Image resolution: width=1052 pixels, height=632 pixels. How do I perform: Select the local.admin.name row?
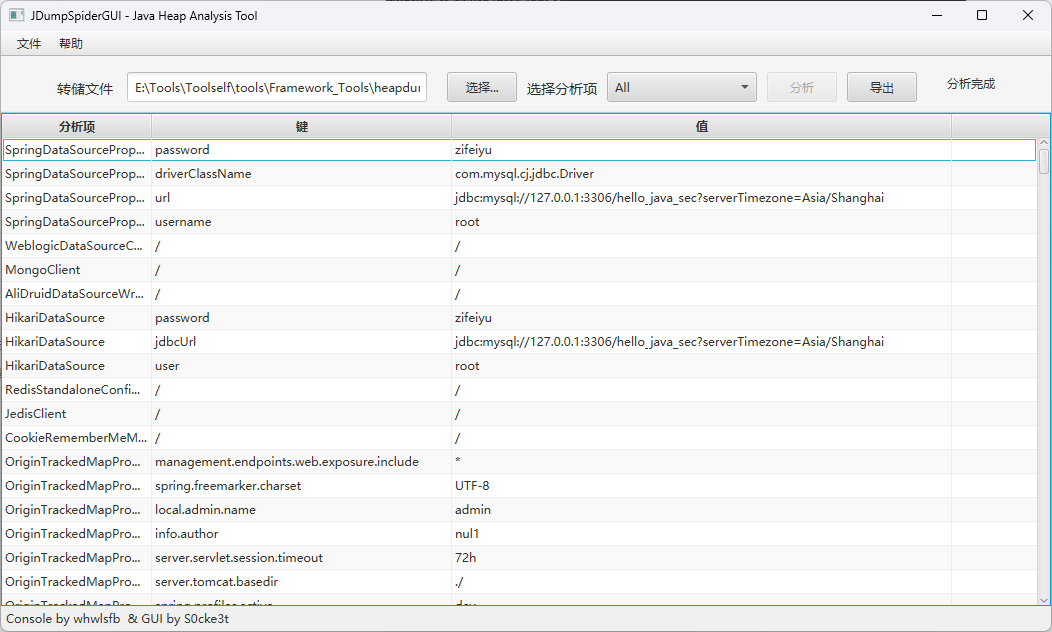519,509
